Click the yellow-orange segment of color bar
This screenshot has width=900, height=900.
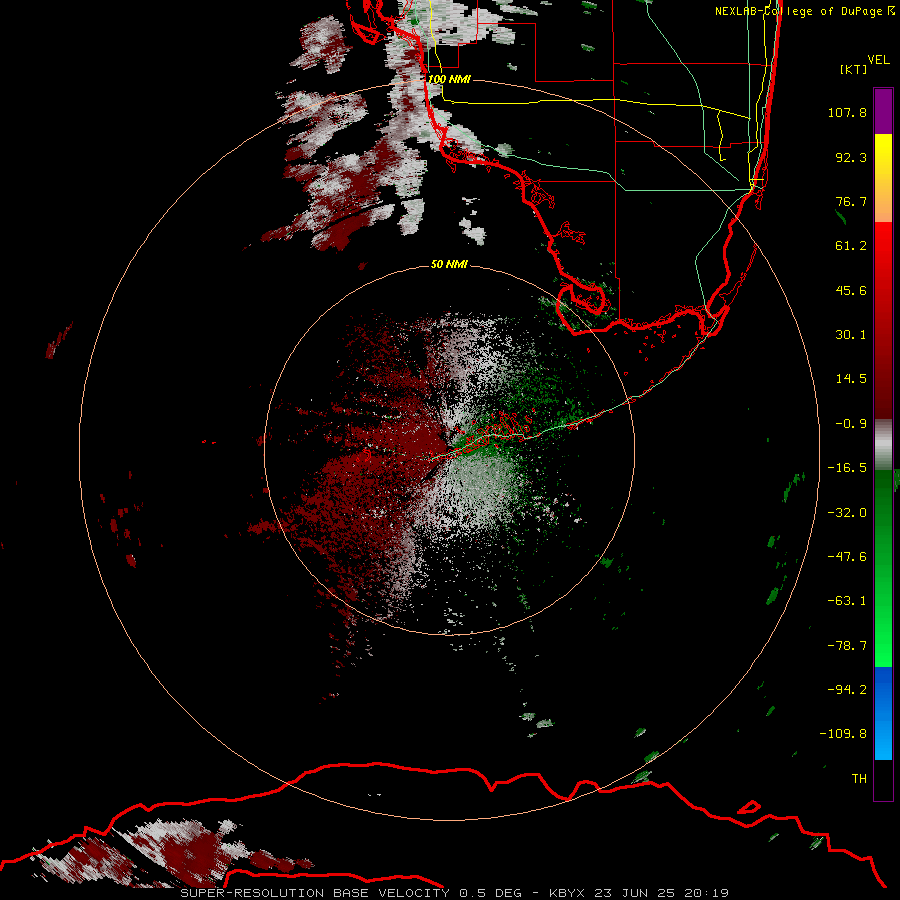[883, 178]
